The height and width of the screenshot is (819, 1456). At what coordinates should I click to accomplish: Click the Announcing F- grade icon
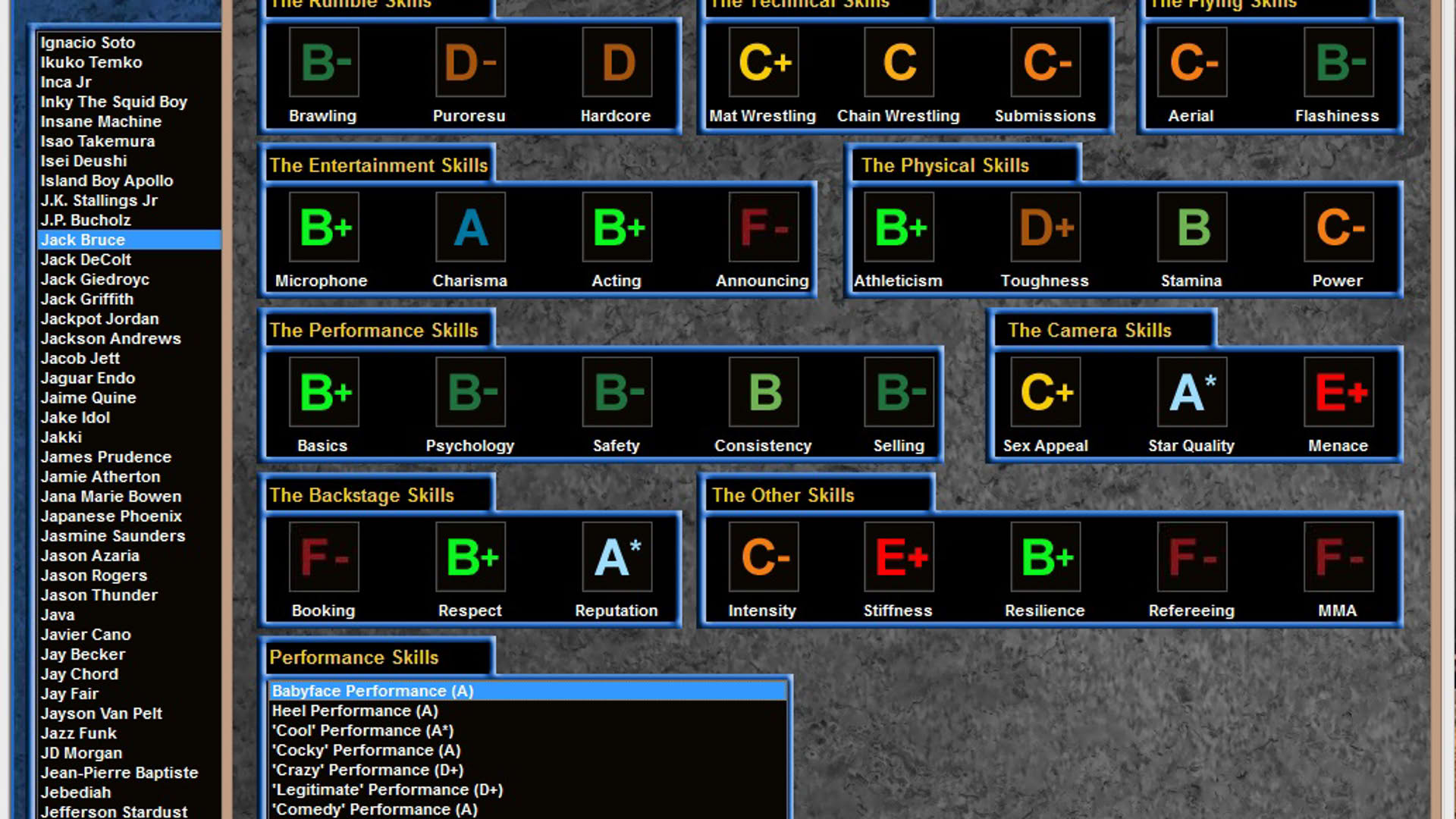[764, 227]
